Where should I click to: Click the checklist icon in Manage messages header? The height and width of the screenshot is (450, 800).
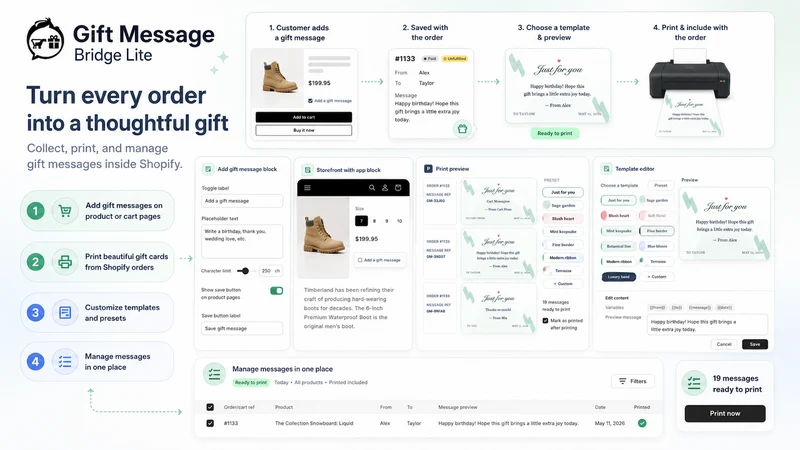click(214, 374)
